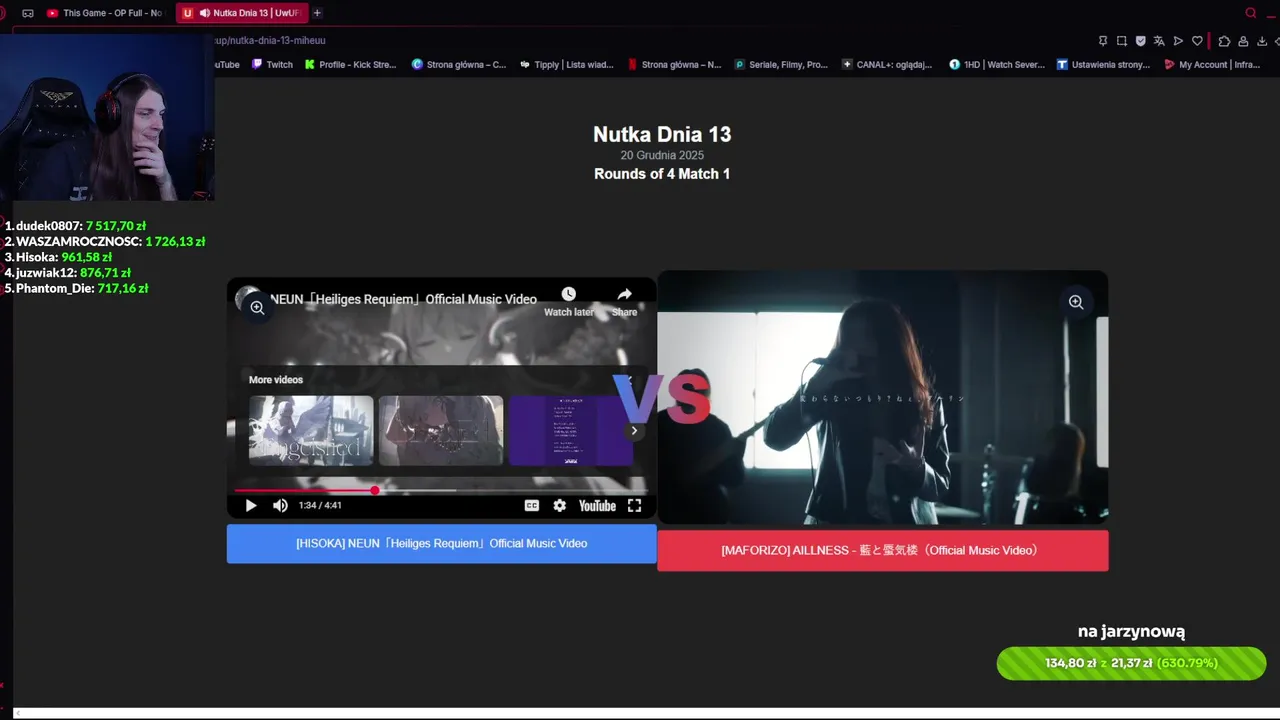
Task: Click the browser search magnifier icon
Action: (x=1251, y=13)
